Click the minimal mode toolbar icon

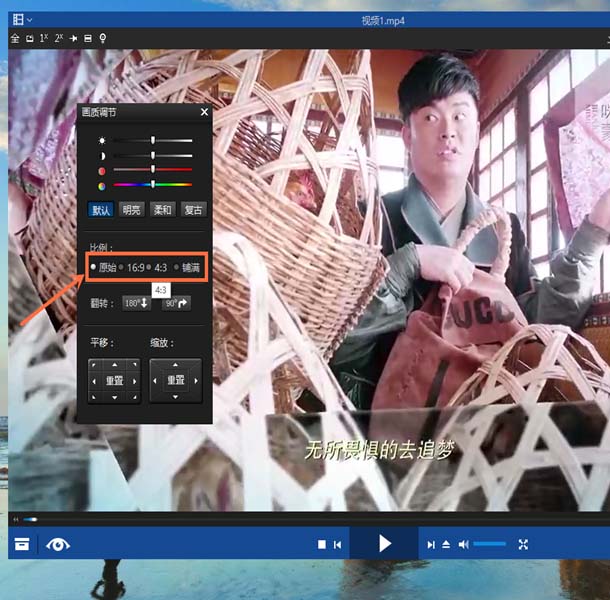pos(30,39)
